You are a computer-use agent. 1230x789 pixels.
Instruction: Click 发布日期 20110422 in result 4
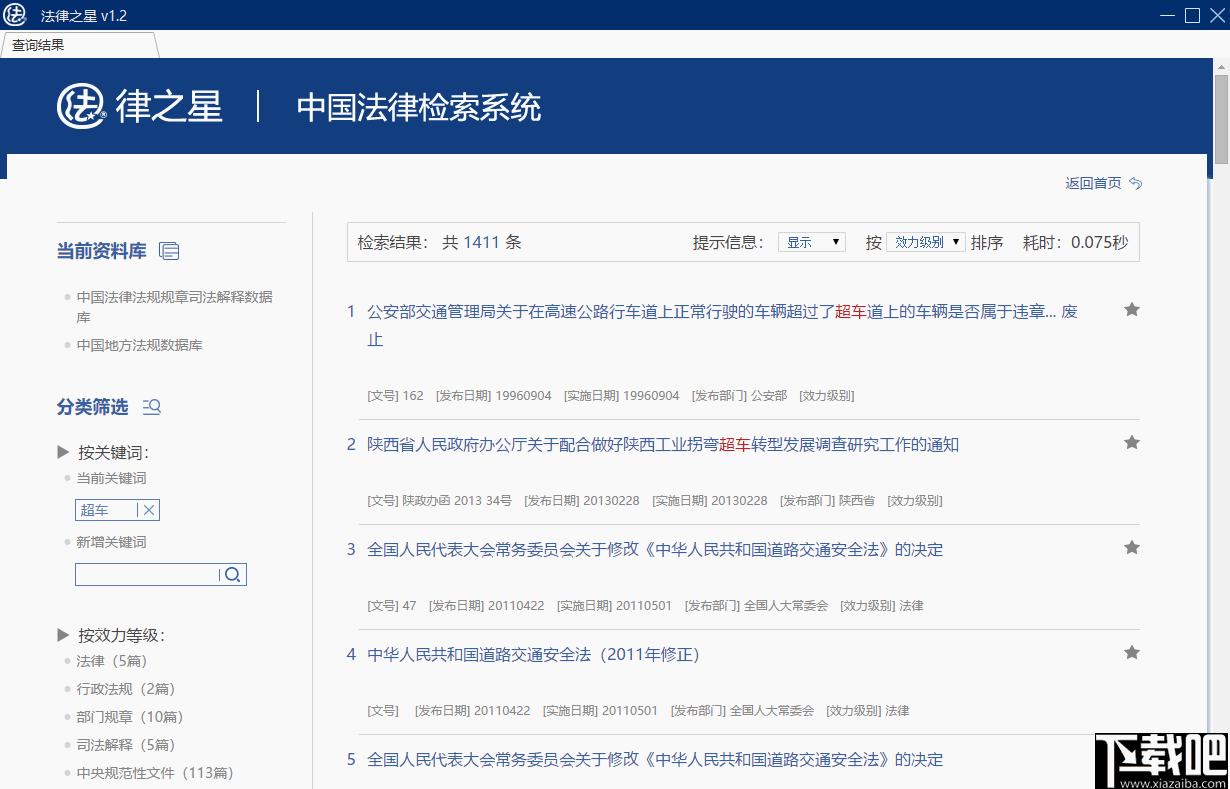(x=472, y=710)
